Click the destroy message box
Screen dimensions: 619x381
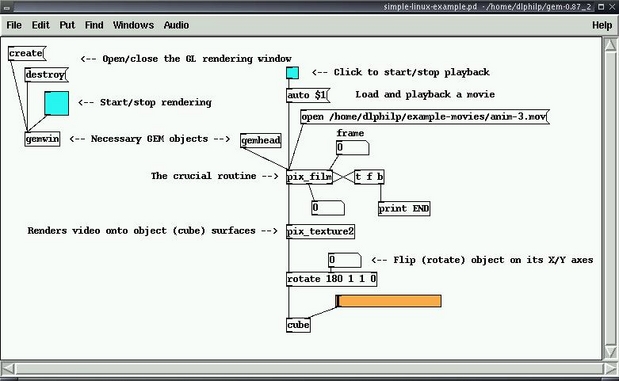(x=47, y=75)
